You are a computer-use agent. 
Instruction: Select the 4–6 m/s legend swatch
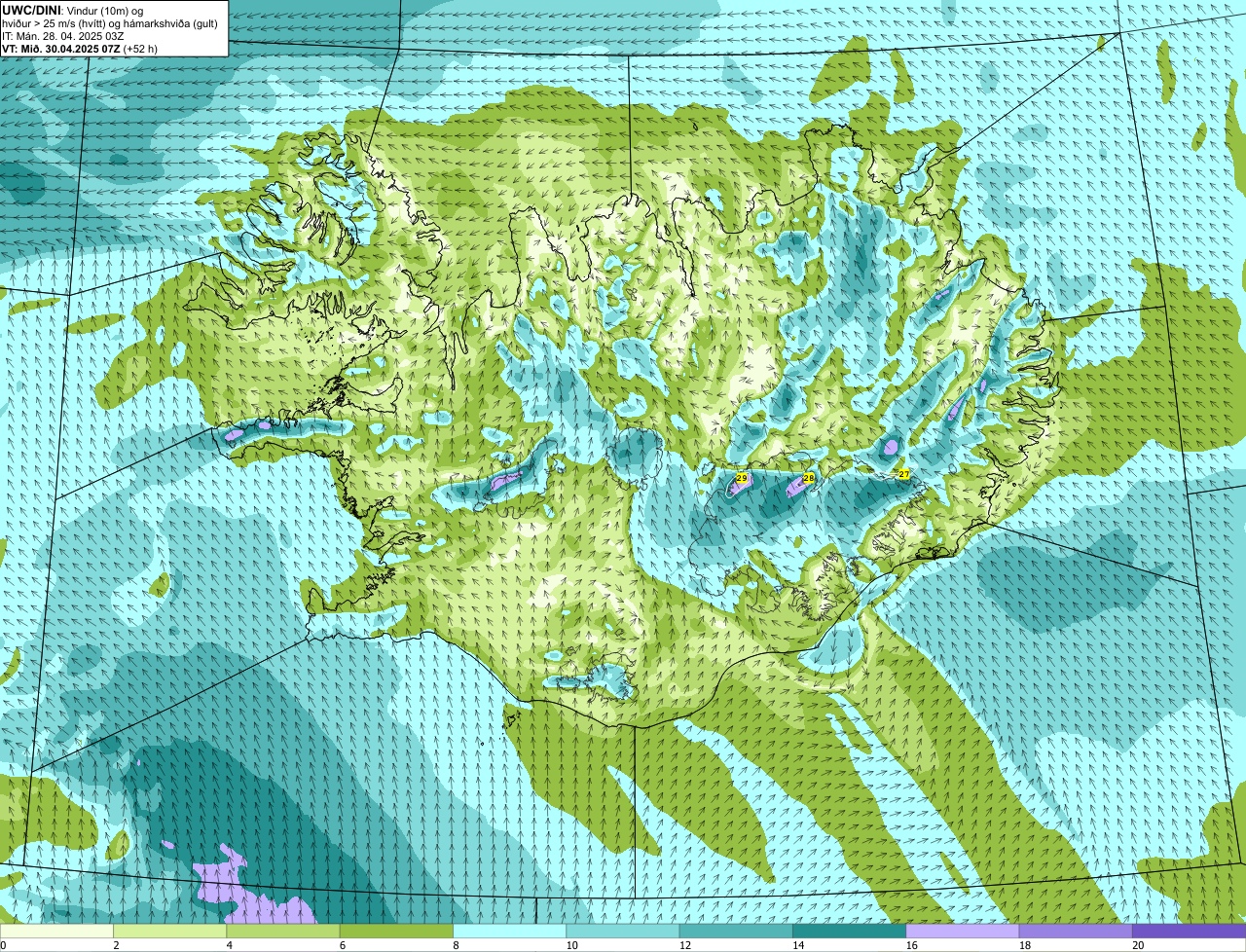tap(283, 931)
